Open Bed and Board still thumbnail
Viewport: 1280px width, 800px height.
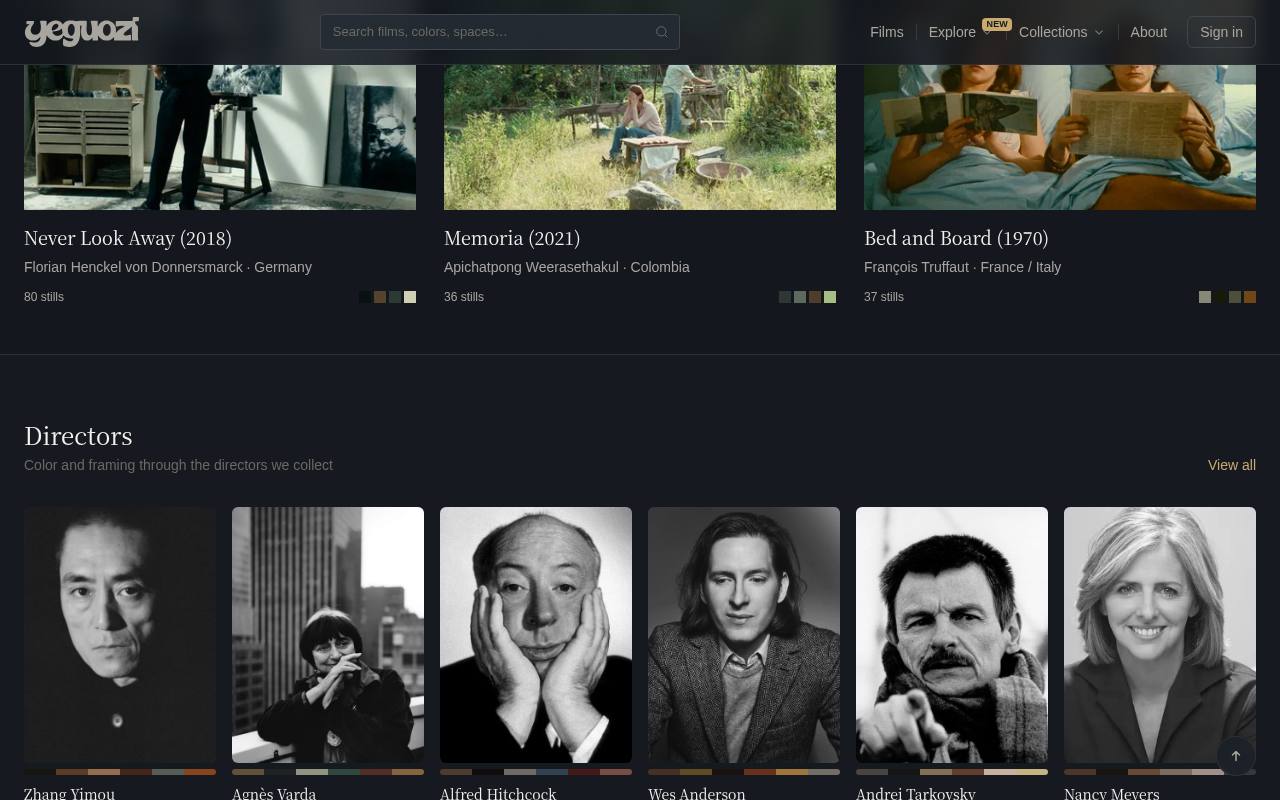[1060, 137]
